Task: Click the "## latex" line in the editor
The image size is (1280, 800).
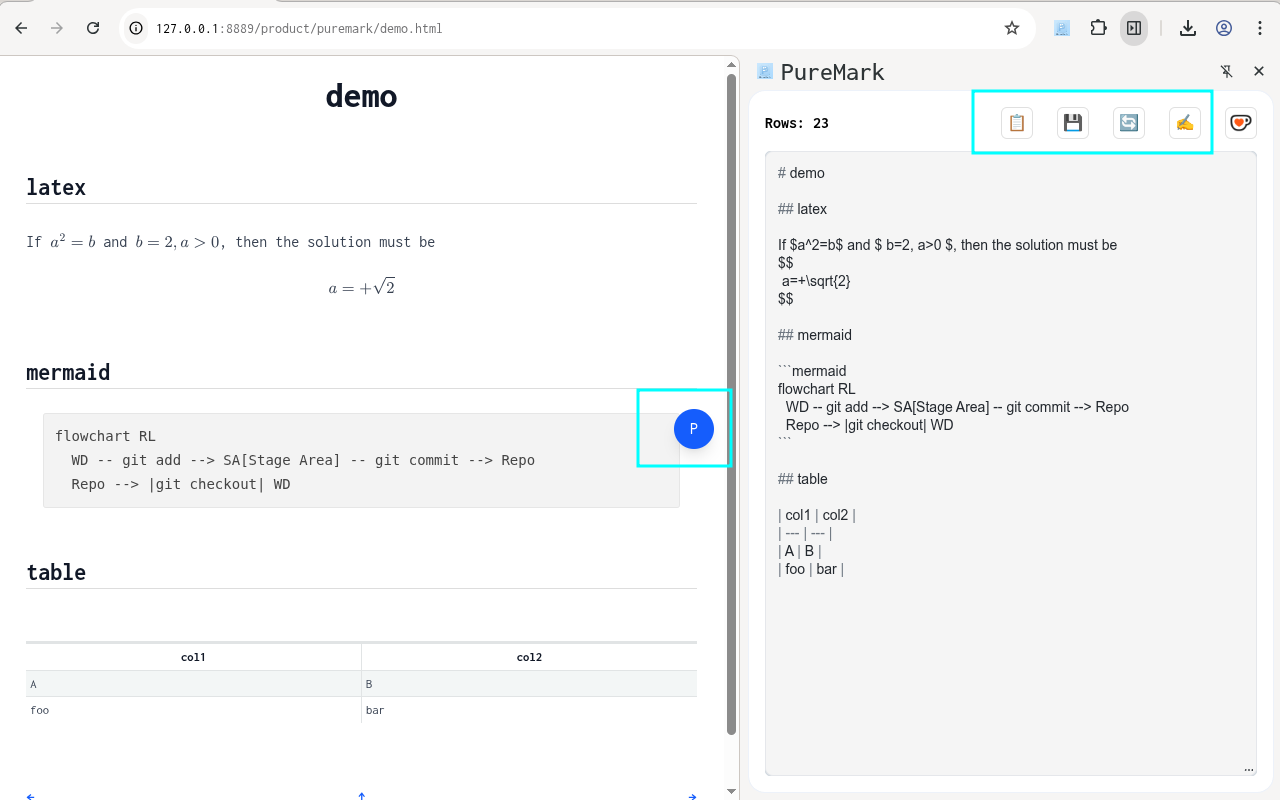Action: 802,209
